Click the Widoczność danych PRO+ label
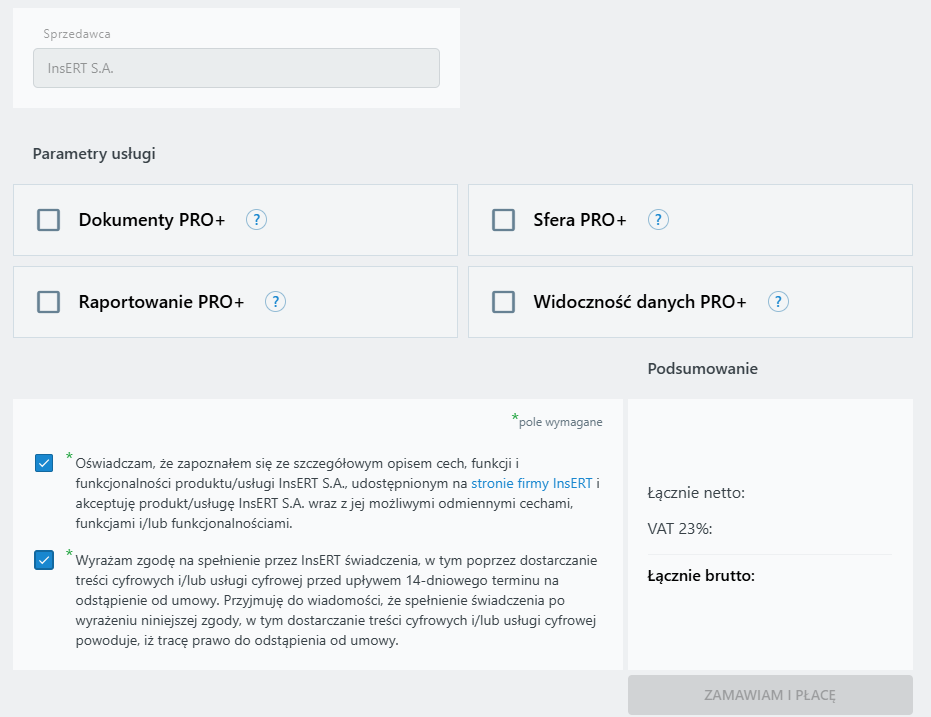Viewport: 931px width, 717px height. 640,302
